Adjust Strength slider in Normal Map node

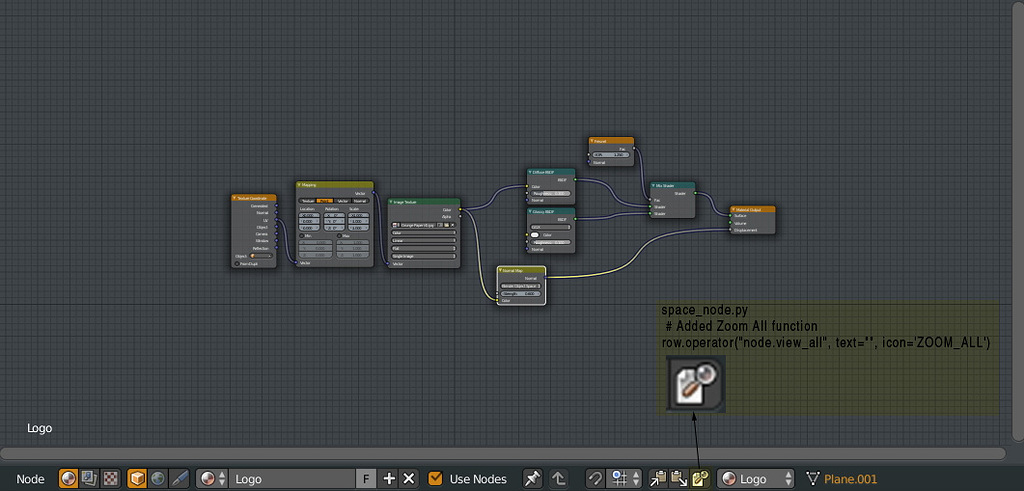[x=520, y=294]
